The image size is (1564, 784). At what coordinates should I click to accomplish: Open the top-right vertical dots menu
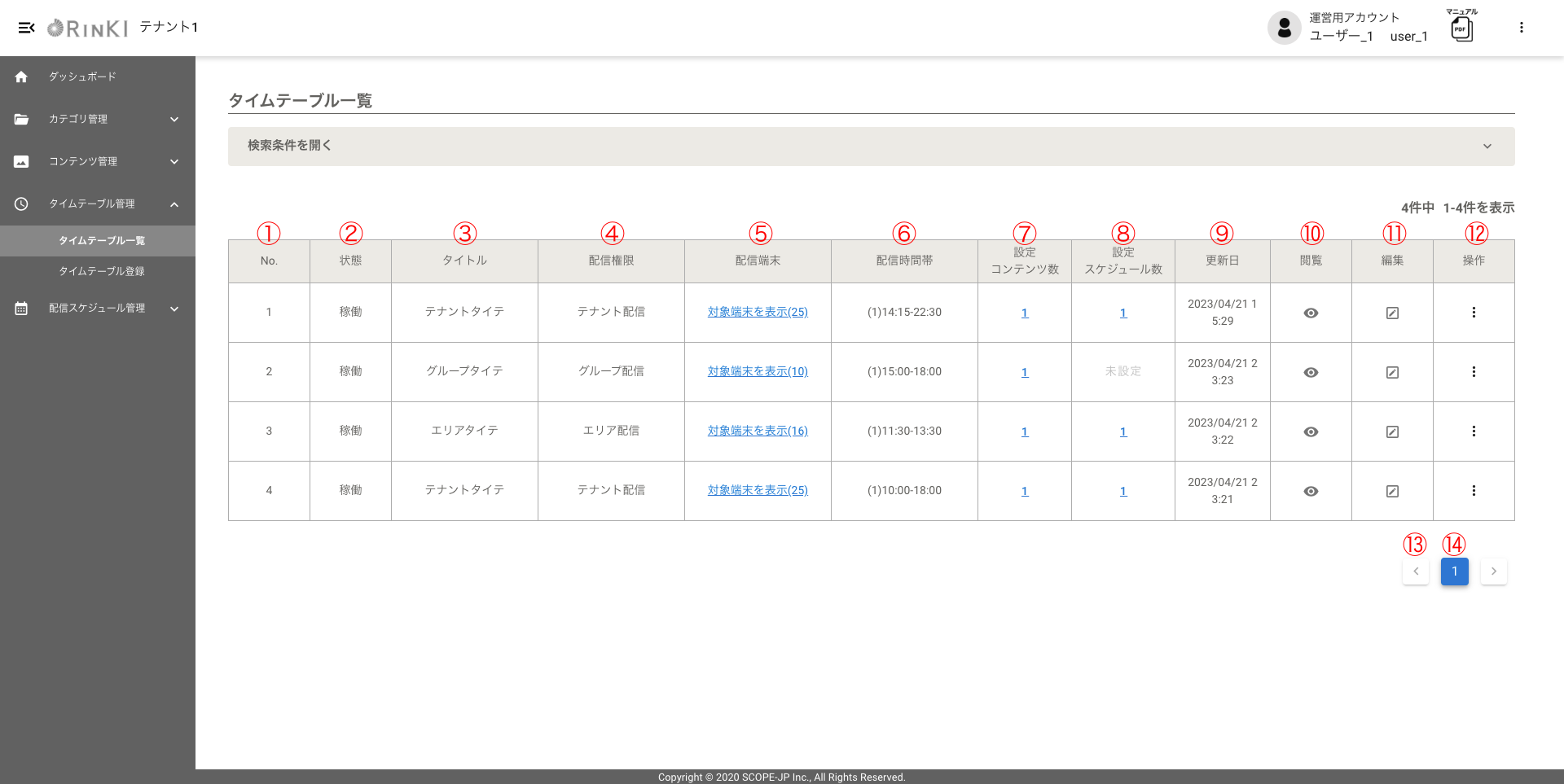(1521, 28)
